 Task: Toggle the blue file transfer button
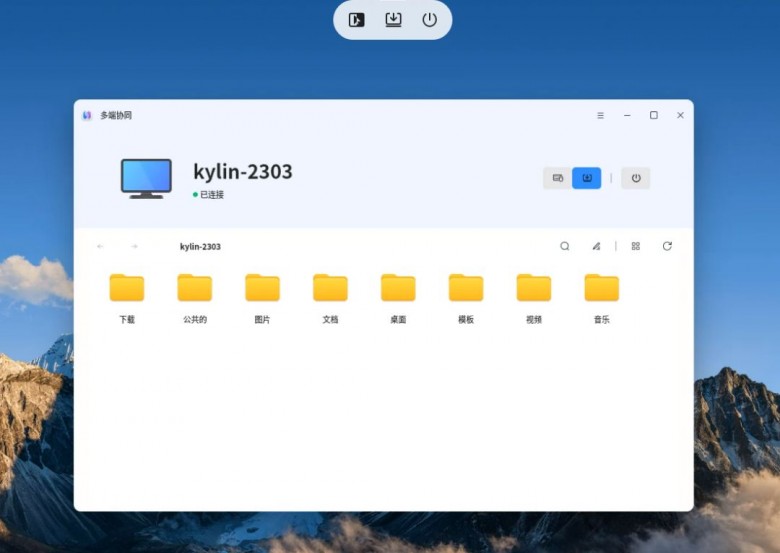[x=586, y=178]
